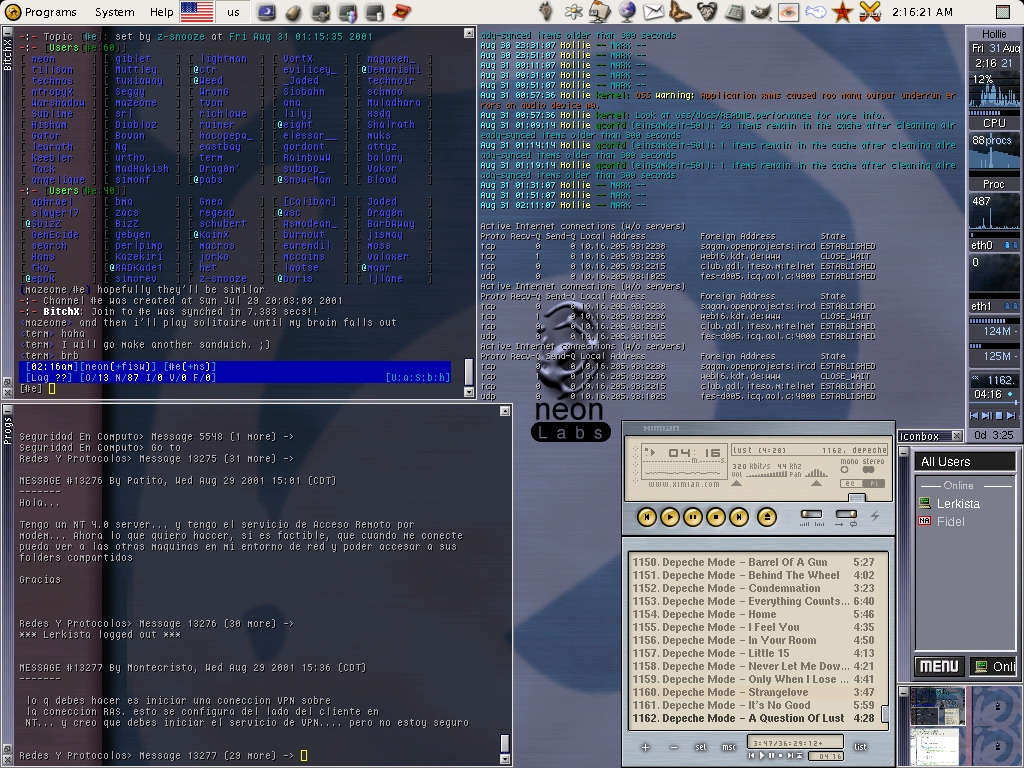Image resolution: width=1024 pixels, height=768 pixels.
Task: Launch the butterfly icon application
Action: pyautogui.click(x=680, y=12)
